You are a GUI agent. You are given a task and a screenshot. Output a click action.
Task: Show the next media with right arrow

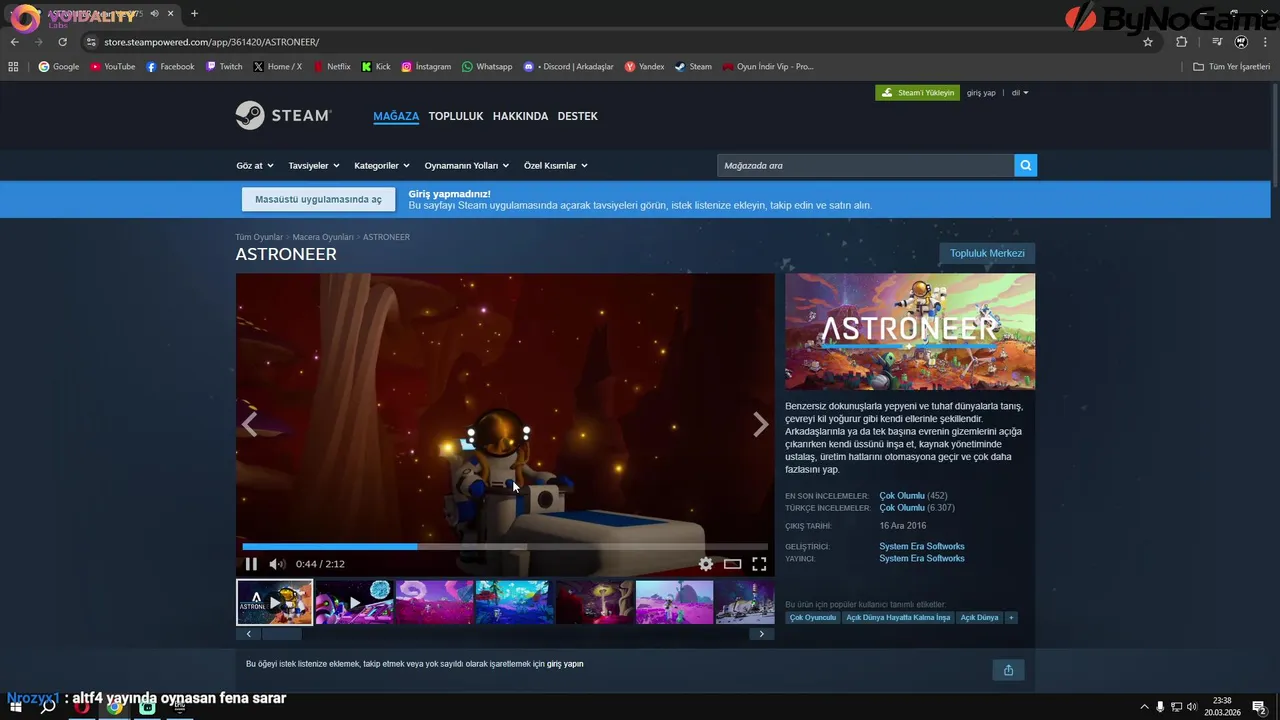coord(760,425)
